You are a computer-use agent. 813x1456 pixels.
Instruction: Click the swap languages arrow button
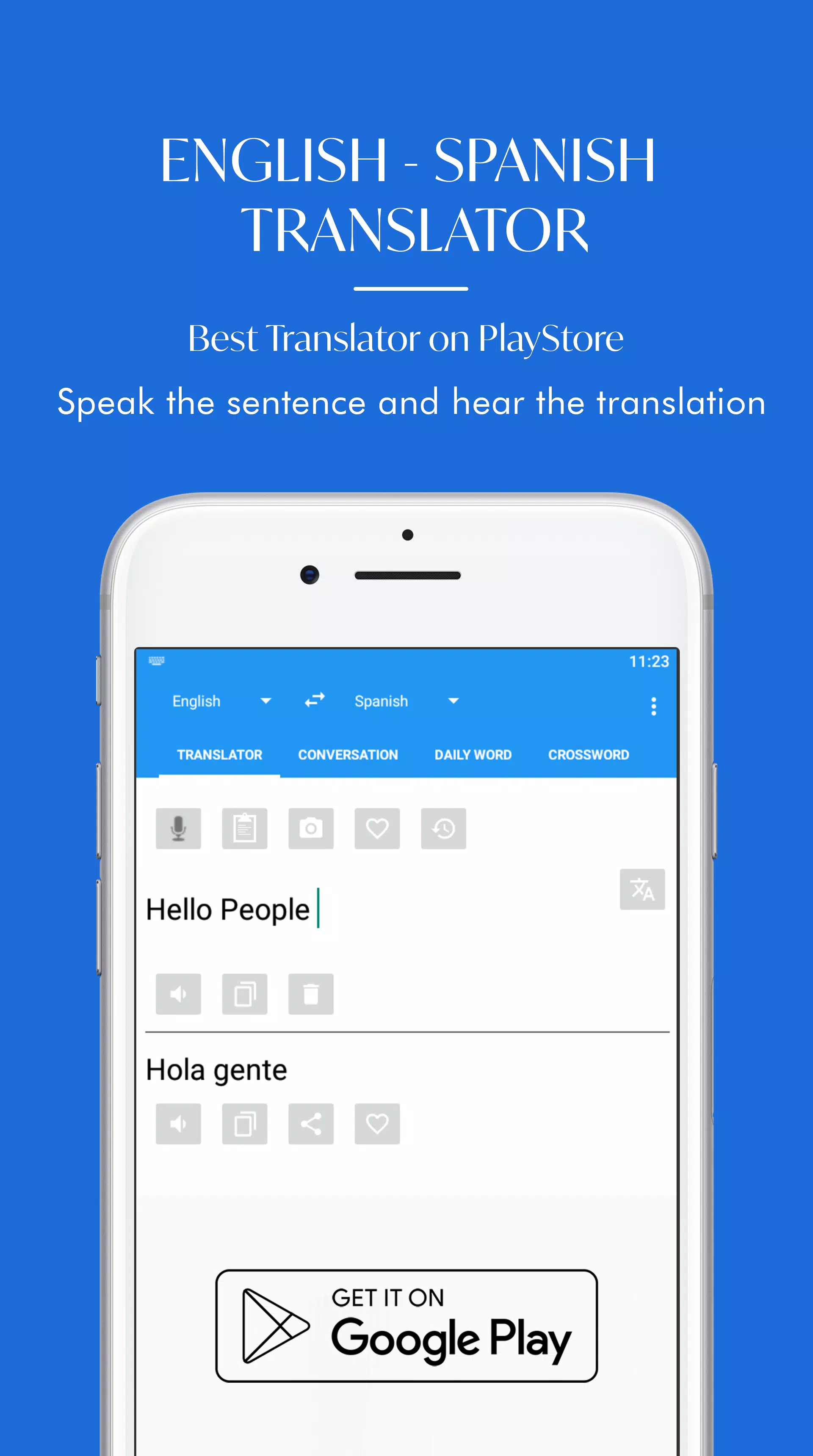pyautogui.click(x=313, y=700)
